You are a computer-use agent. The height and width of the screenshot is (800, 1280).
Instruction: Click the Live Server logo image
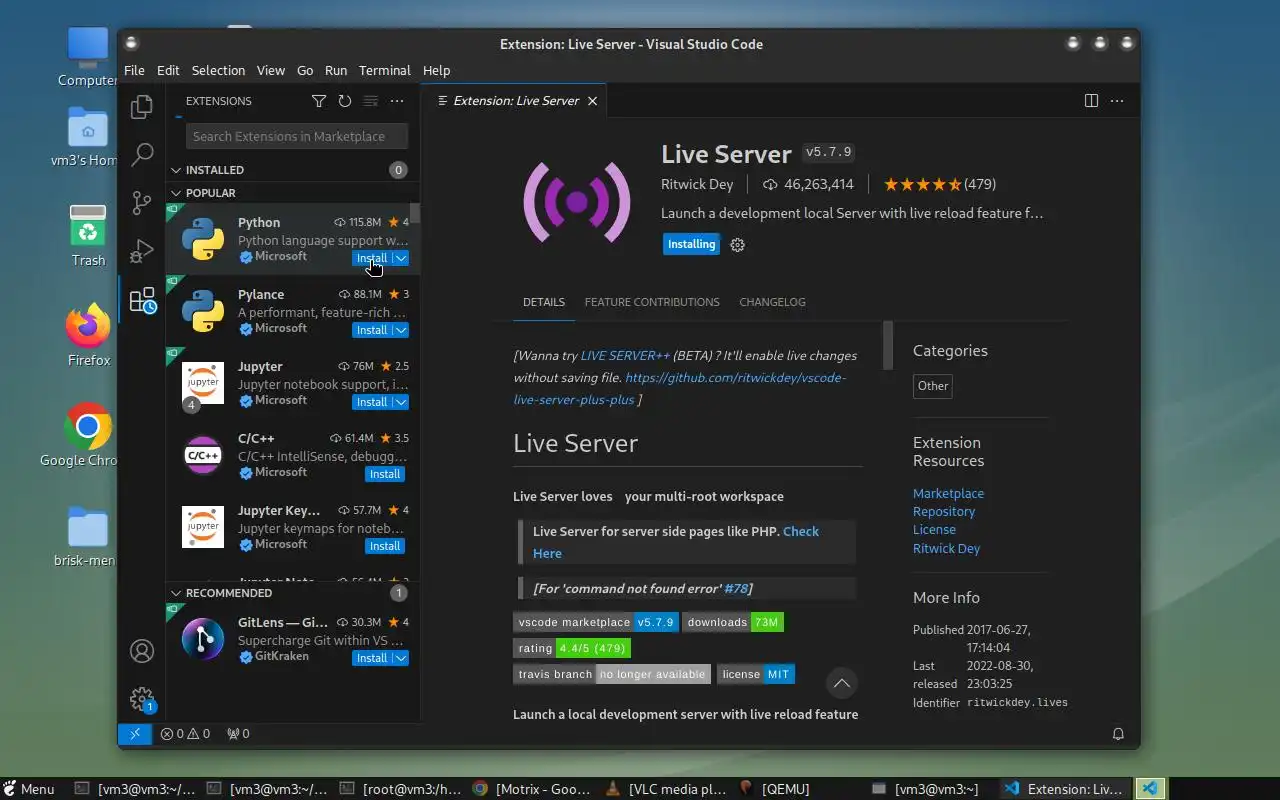[577, 202]
